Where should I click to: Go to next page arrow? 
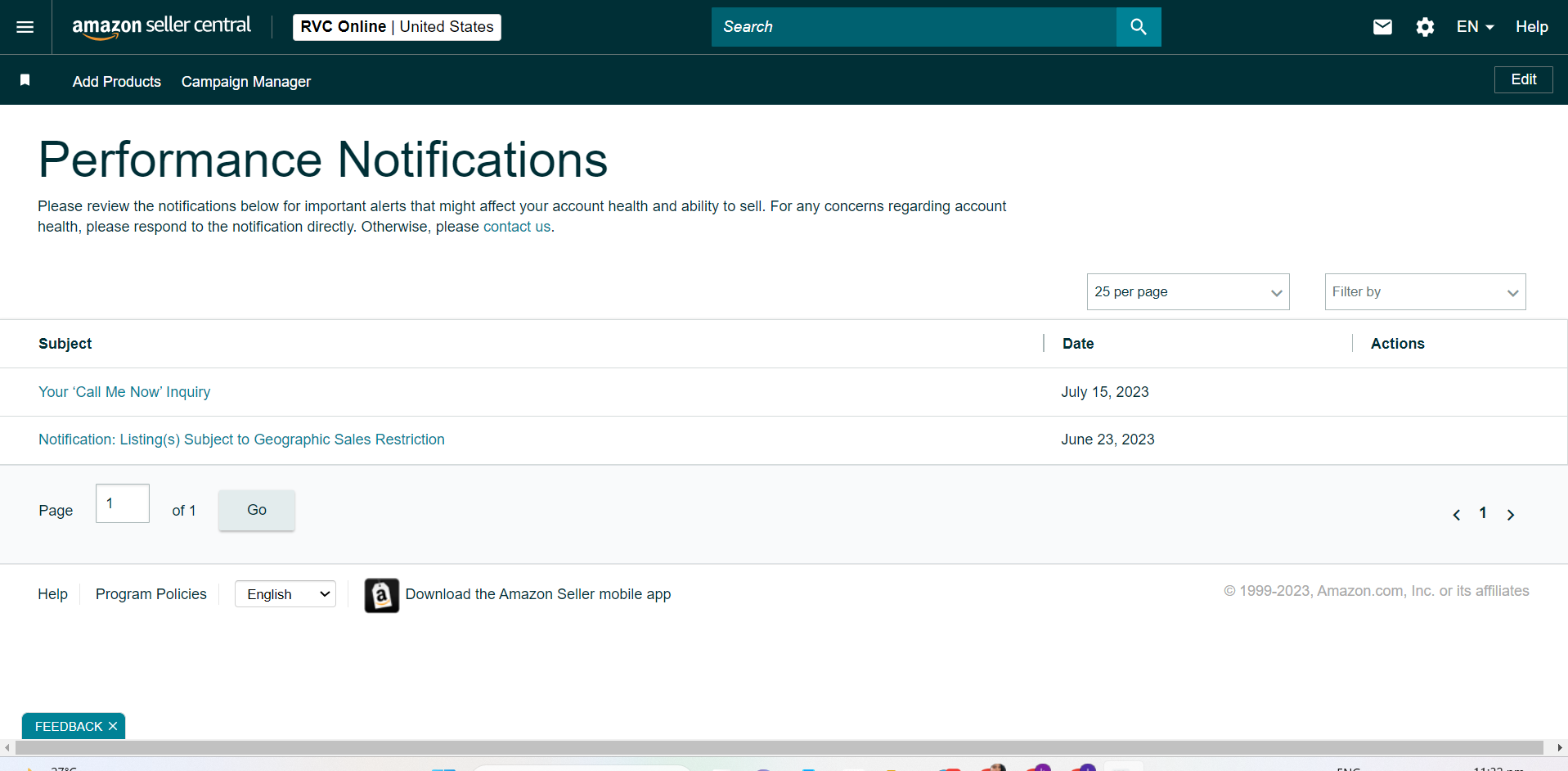click(1511, 515)
